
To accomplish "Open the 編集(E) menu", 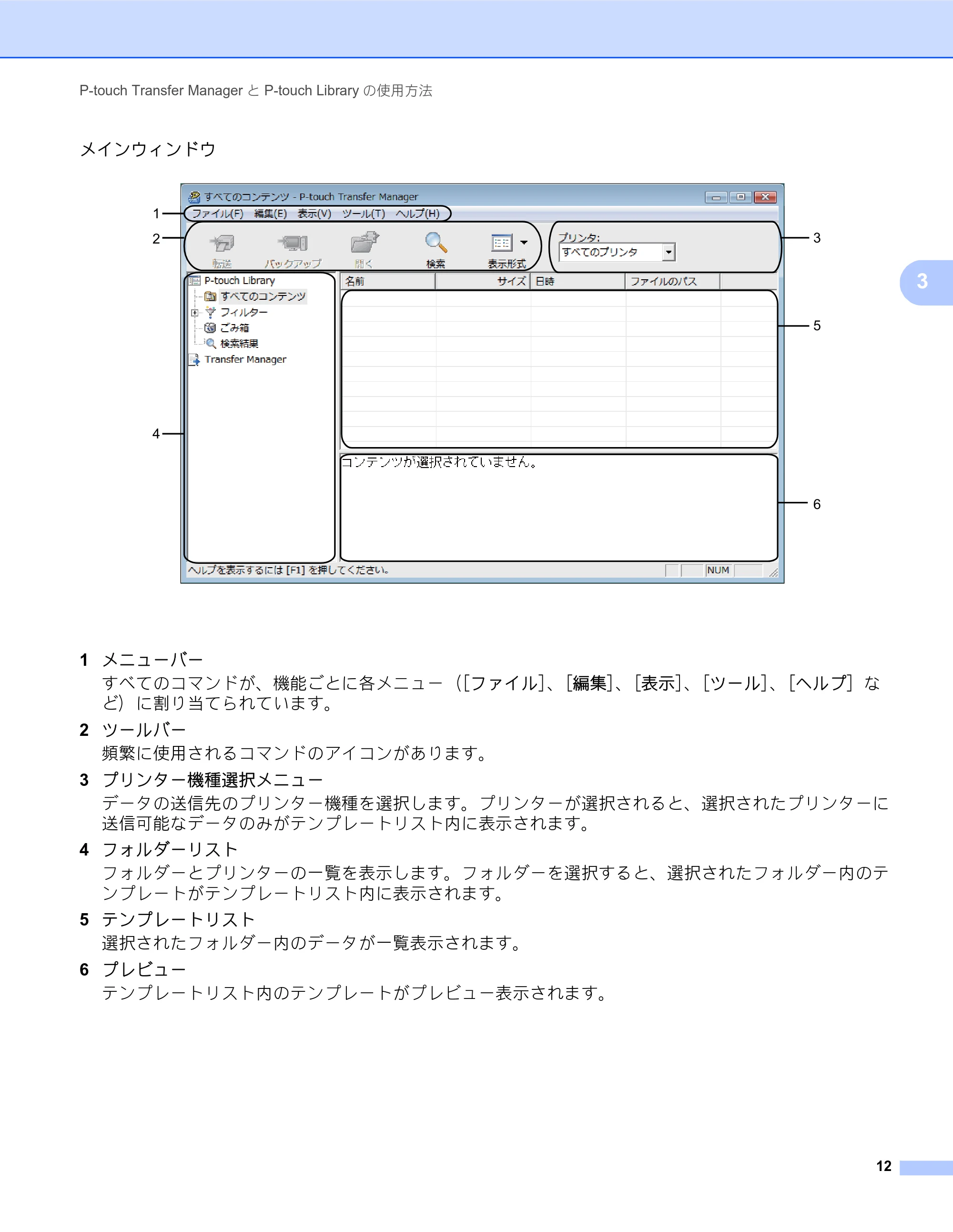I will click(271, 214).
